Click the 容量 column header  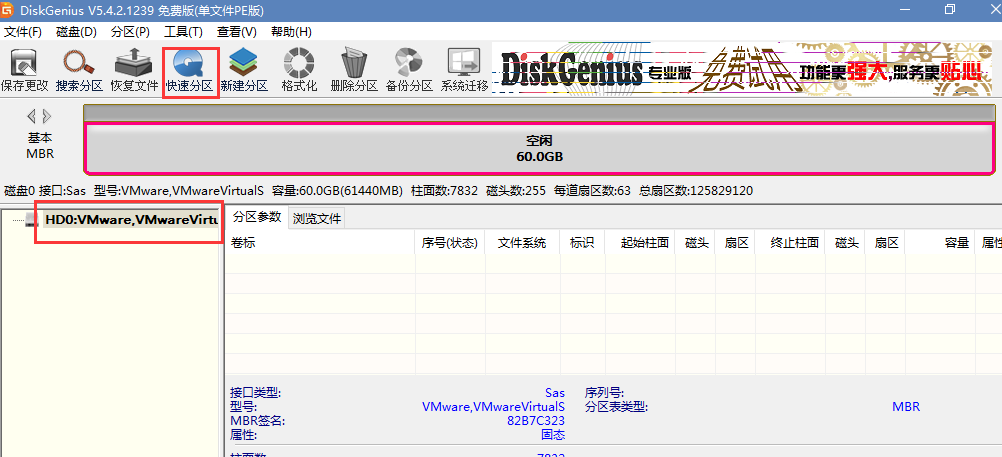click(940, 243)
